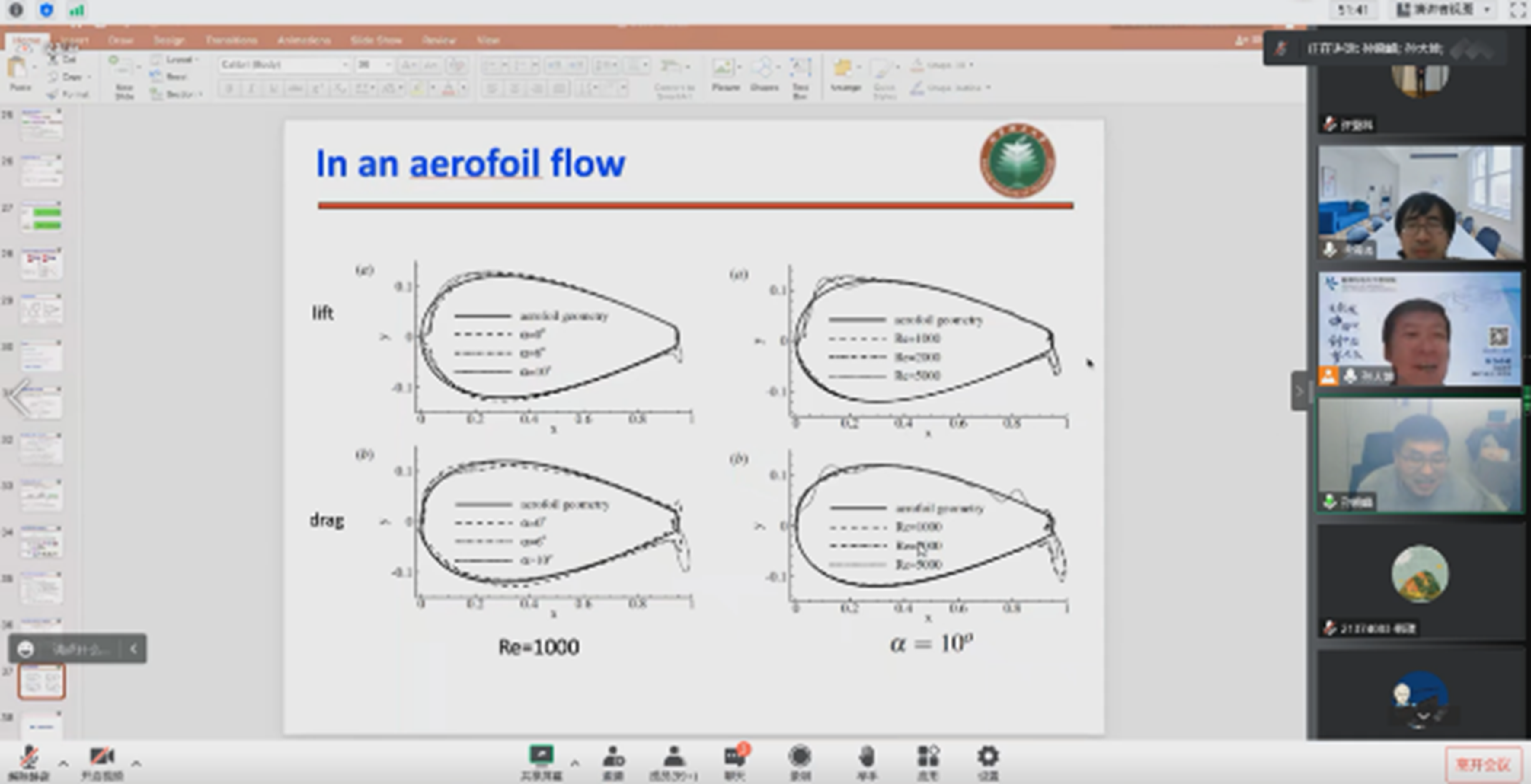The width and height of the screenshot is (1531, 784).
Task: Switch to the Slide Show ribbon tab
Action: point(376,40)
